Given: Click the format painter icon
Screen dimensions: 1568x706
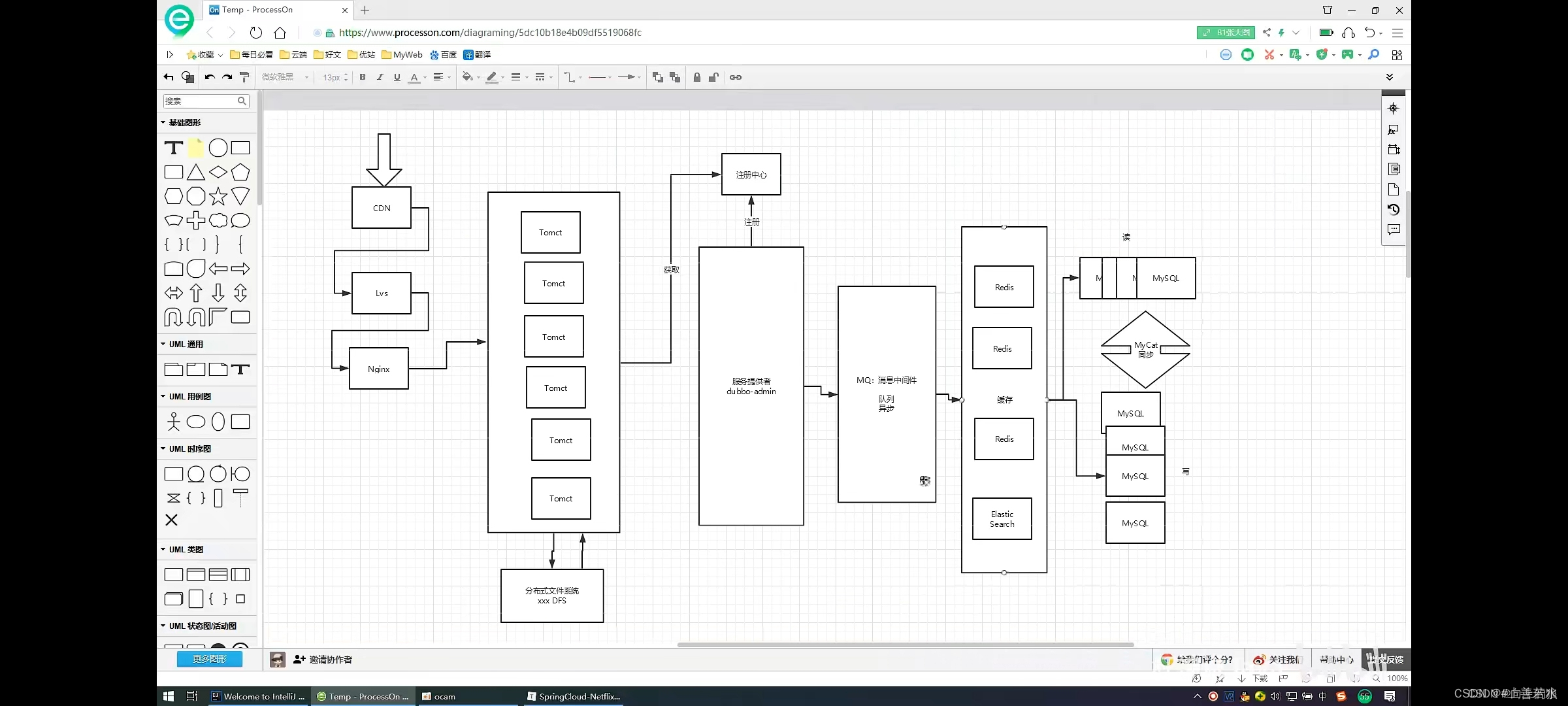Looking at the screenshot, I should pyautogui.click(x=244, y=77).
